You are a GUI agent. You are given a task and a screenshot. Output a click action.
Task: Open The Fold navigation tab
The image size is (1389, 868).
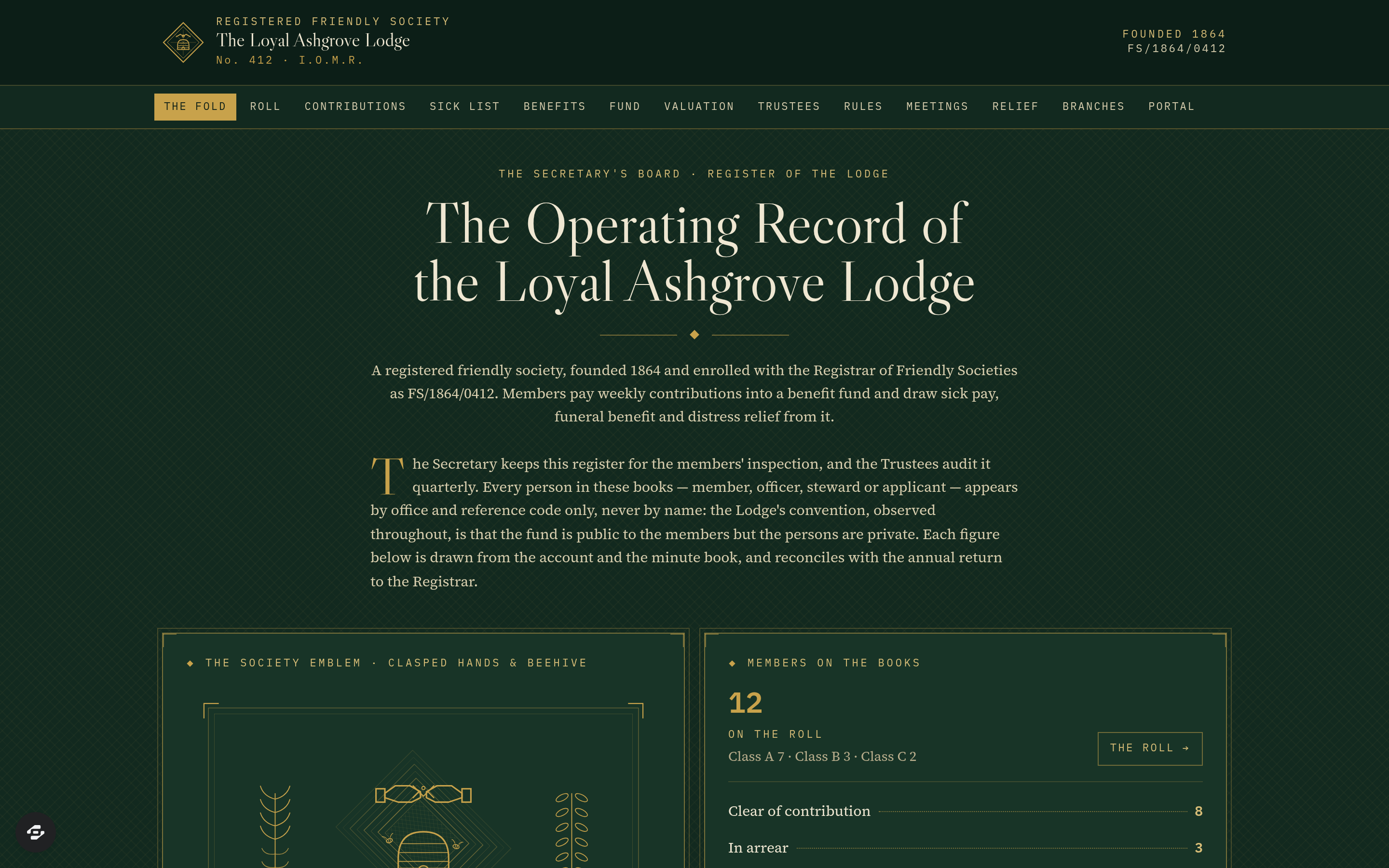[x=195, y=107]
